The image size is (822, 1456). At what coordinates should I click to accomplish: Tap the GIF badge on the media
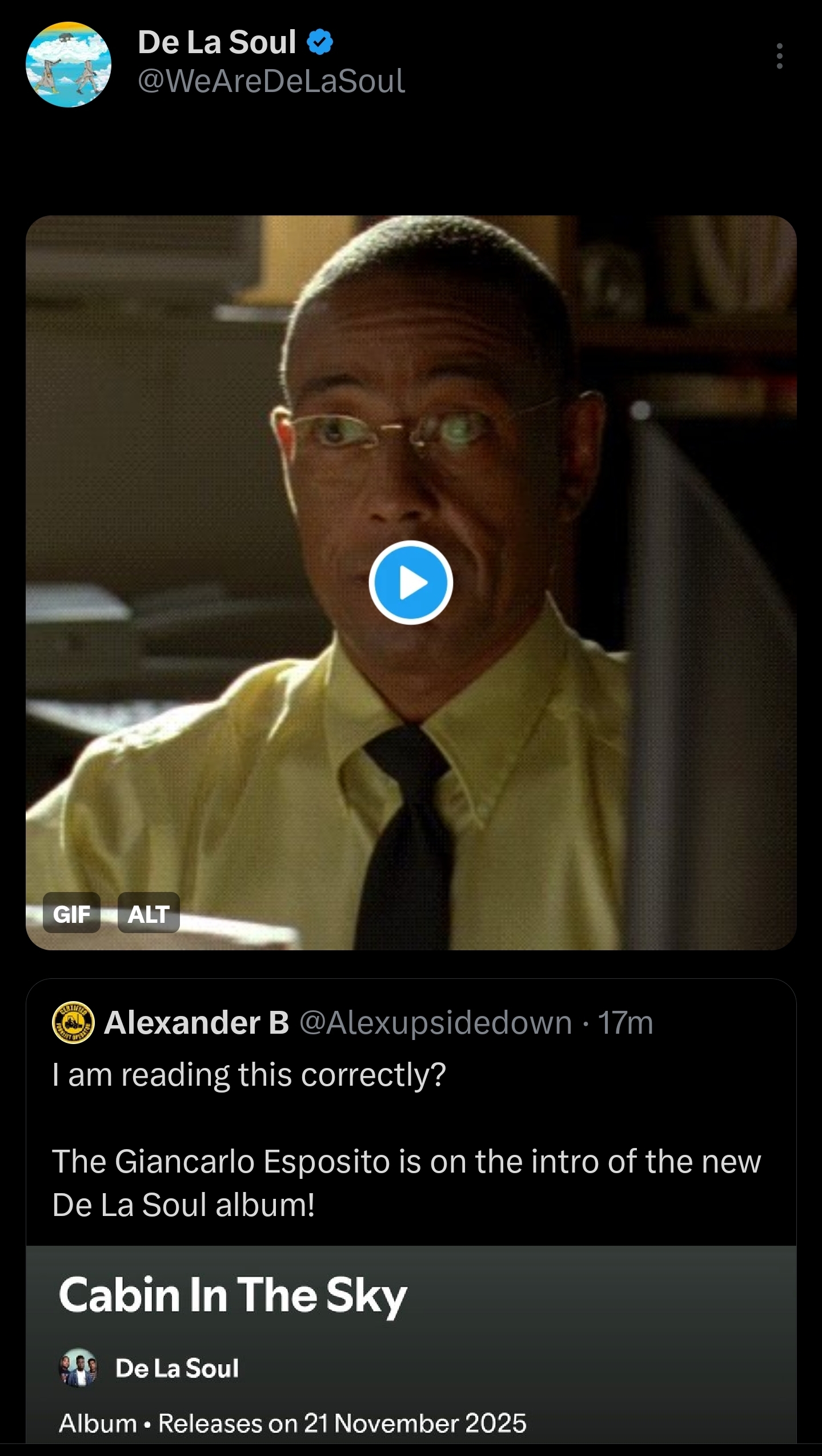(71, 914)
